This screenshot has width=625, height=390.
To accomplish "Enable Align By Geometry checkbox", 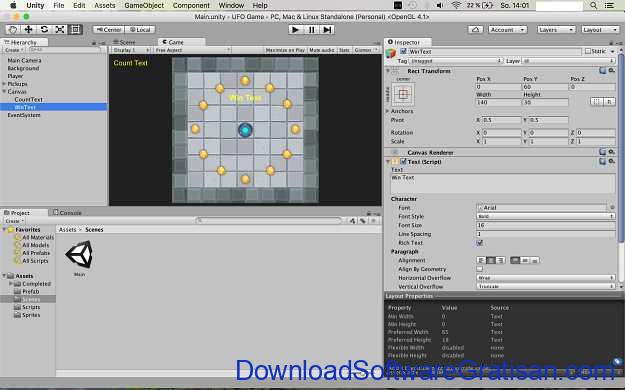I will click(x=480, y=269).
